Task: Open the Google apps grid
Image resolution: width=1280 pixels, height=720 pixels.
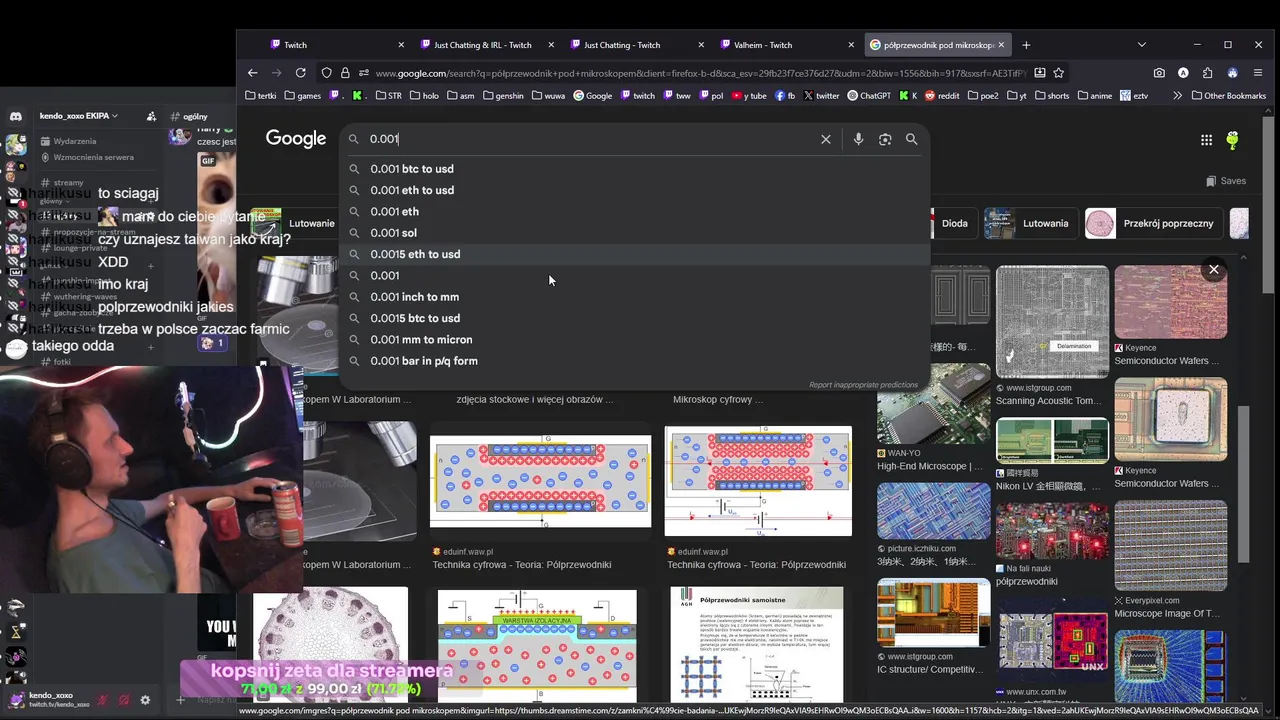Action: [1206, 140]
